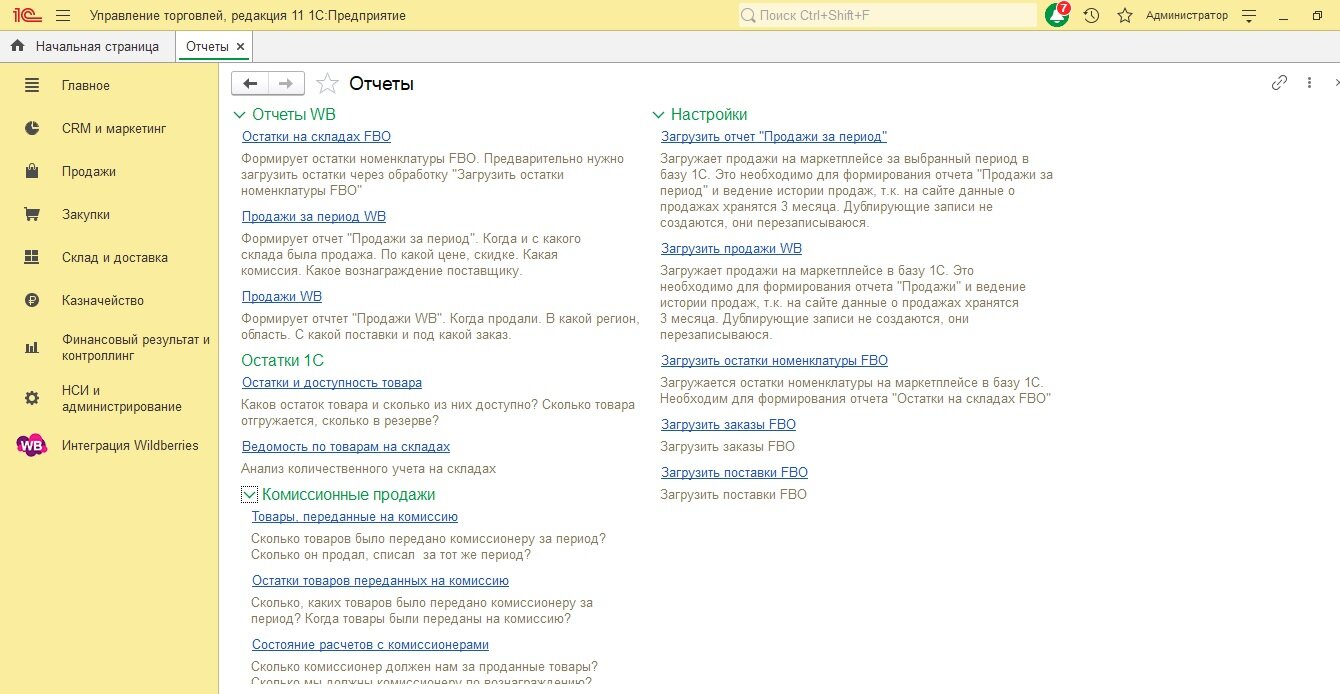Click the CRM и маркетинг pie icon

point(32,129)
